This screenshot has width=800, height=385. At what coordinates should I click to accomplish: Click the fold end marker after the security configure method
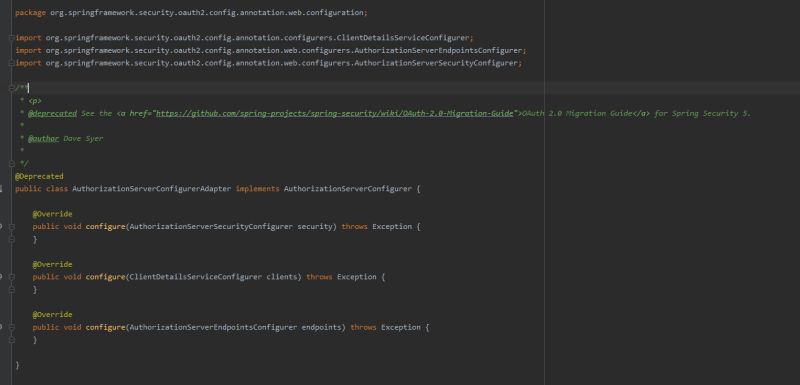click(11, 239)
